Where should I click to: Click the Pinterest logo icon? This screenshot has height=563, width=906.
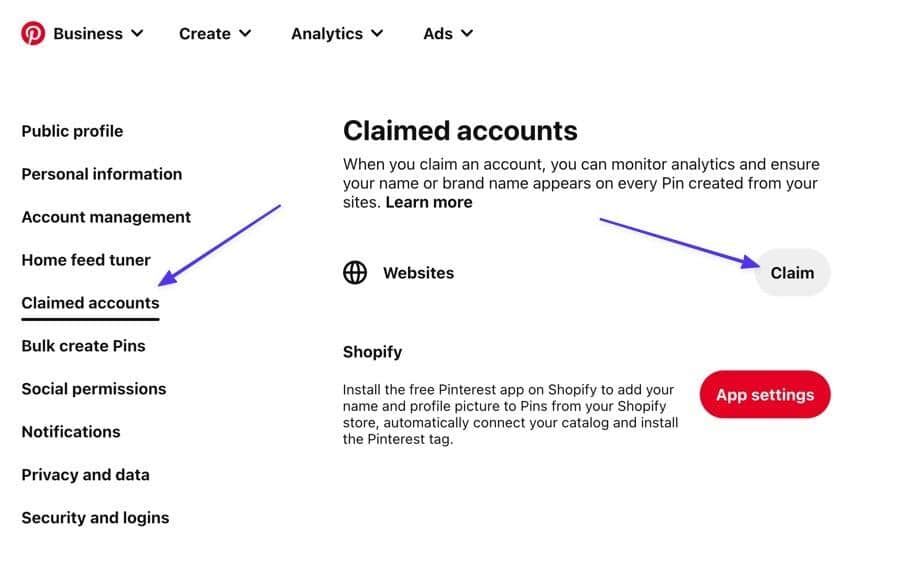[x=33, y=33]
